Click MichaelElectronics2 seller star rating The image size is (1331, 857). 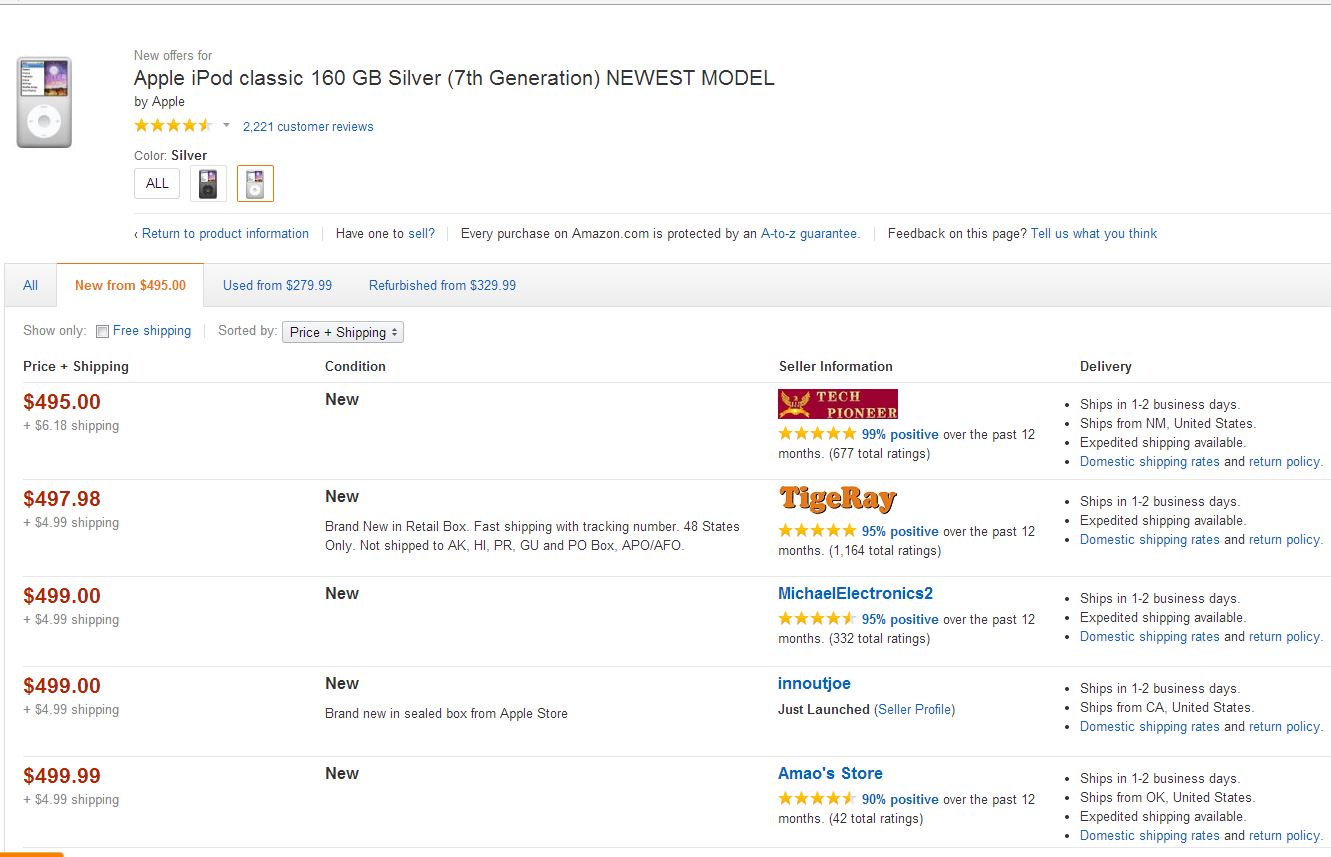pyautogui.click(x=817, y=619)
